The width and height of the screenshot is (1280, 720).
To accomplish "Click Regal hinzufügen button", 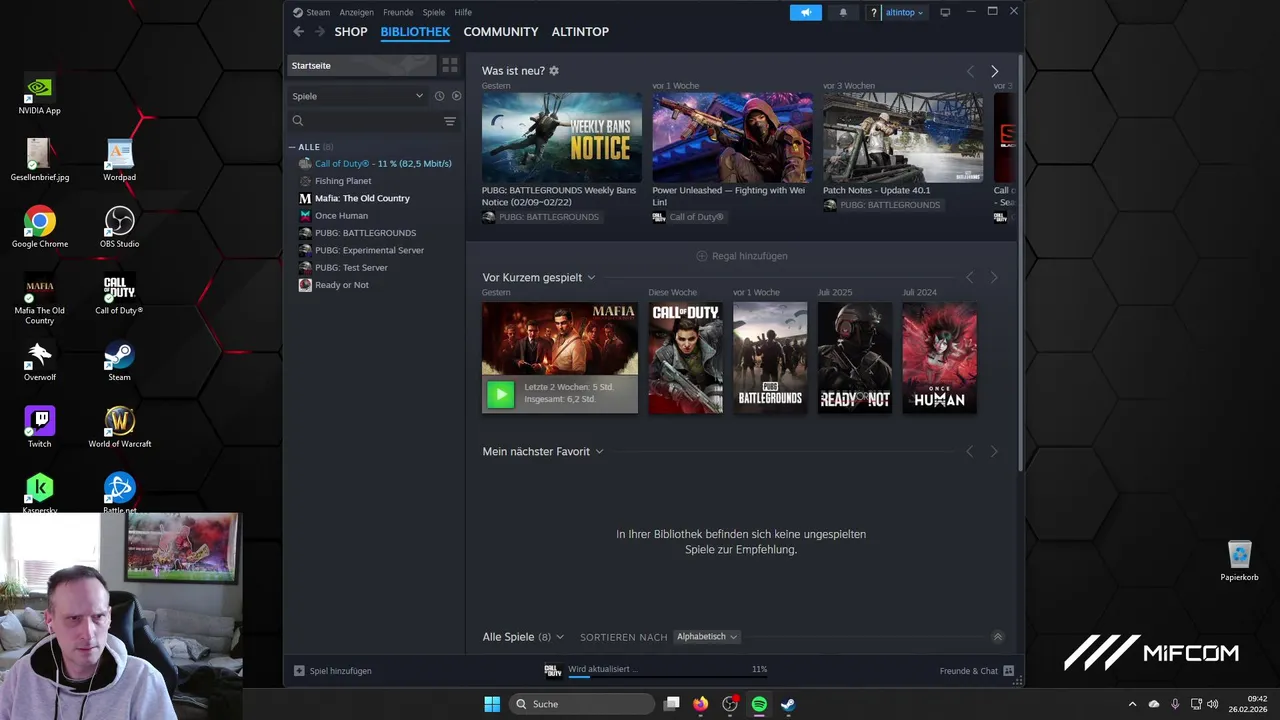I will pos(742,256).
